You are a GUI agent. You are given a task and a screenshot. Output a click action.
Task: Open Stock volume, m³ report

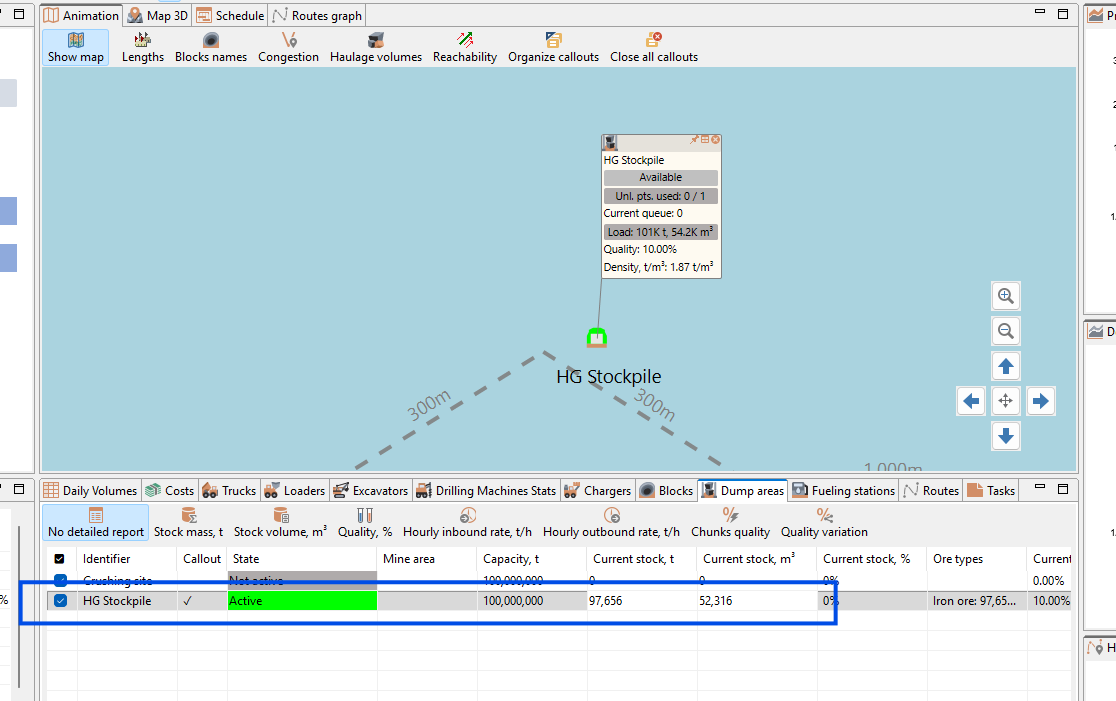pos(280,522)
